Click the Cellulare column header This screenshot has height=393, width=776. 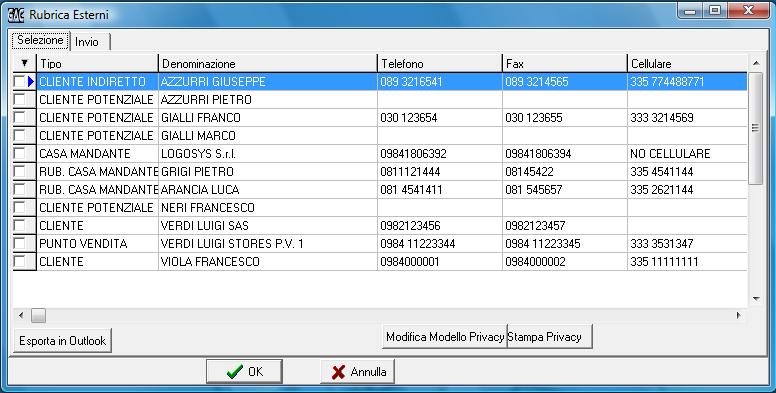pyautogui.click(x=687, y=63)
